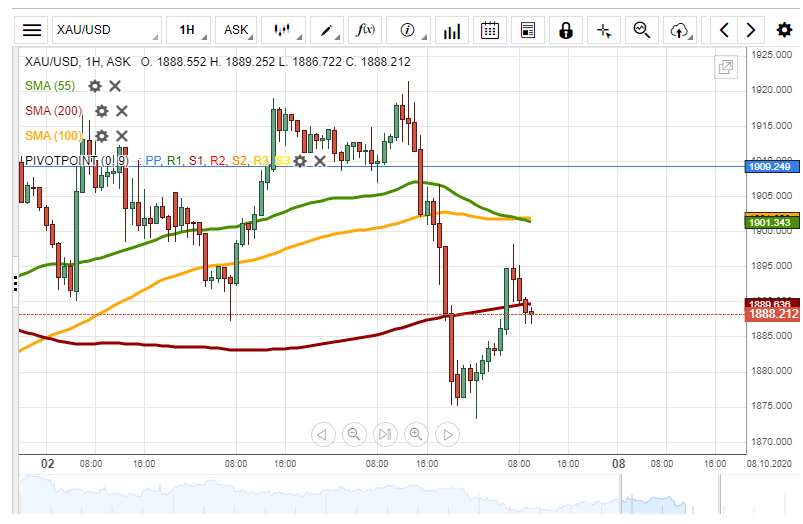The height and width of the screenshot is (524, 803).
Task: Zoom out with the minus magnifier
Action: point(354,434)
